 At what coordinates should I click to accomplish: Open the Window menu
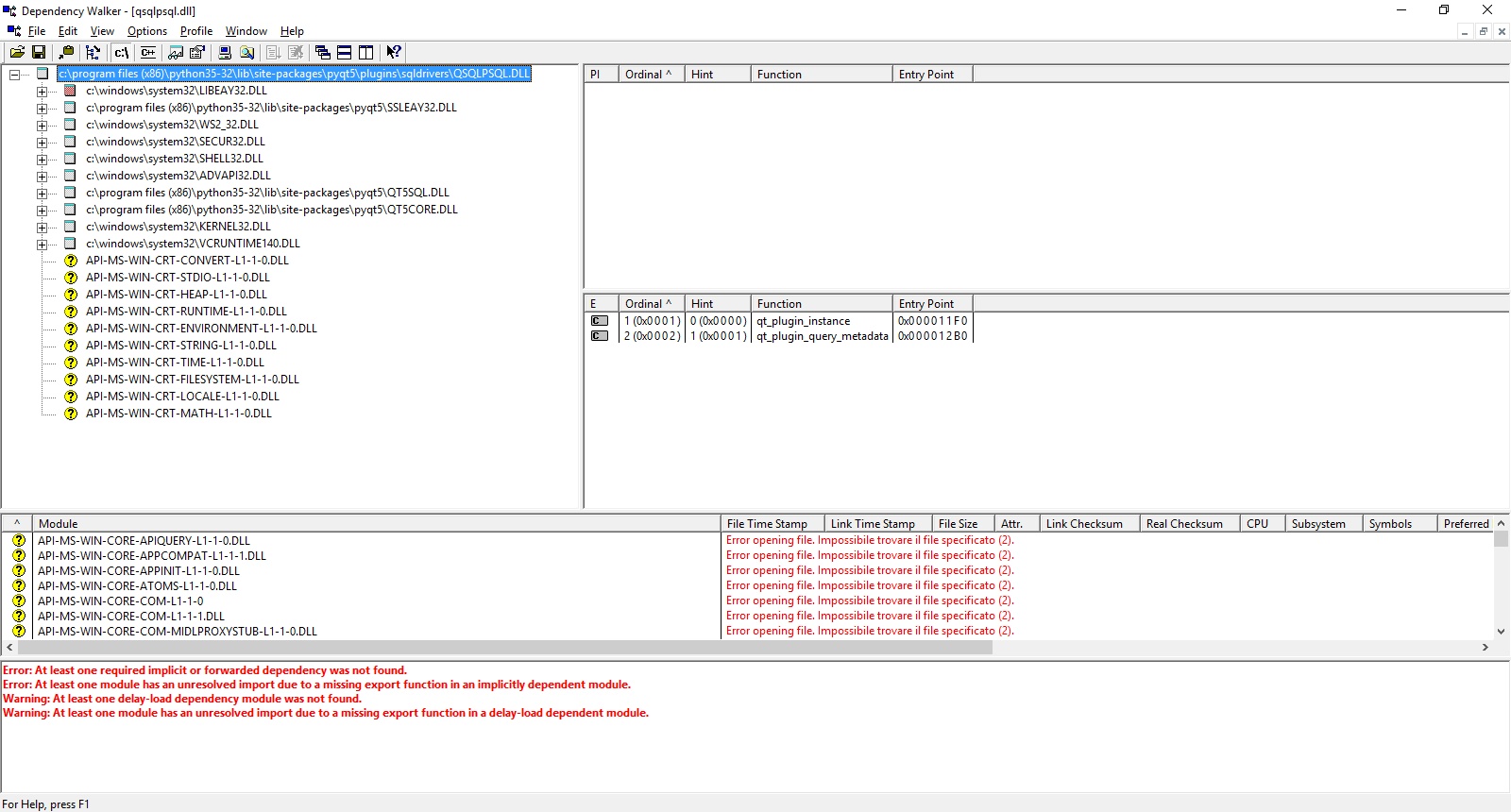coord(246,31)
